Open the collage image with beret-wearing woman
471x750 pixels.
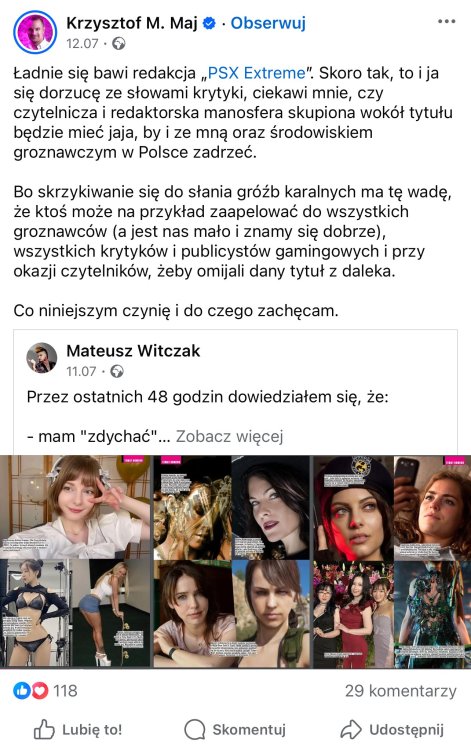pos(353,508)
